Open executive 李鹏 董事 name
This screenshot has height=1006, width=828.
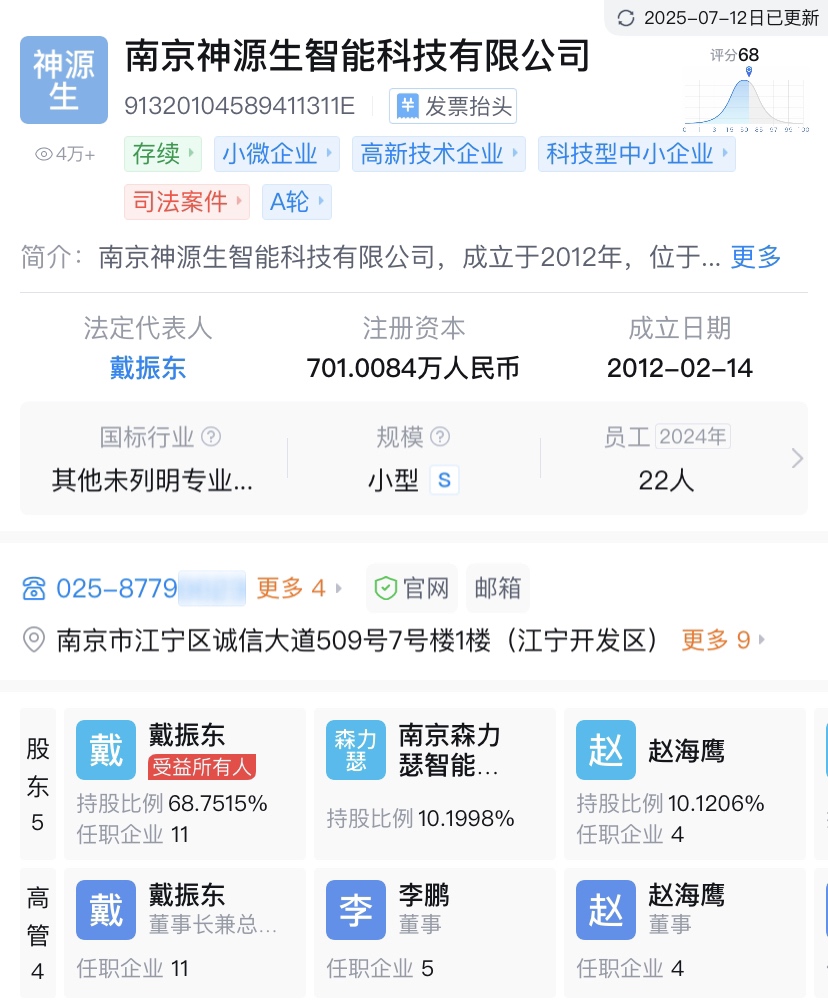(x=424, y=895)
